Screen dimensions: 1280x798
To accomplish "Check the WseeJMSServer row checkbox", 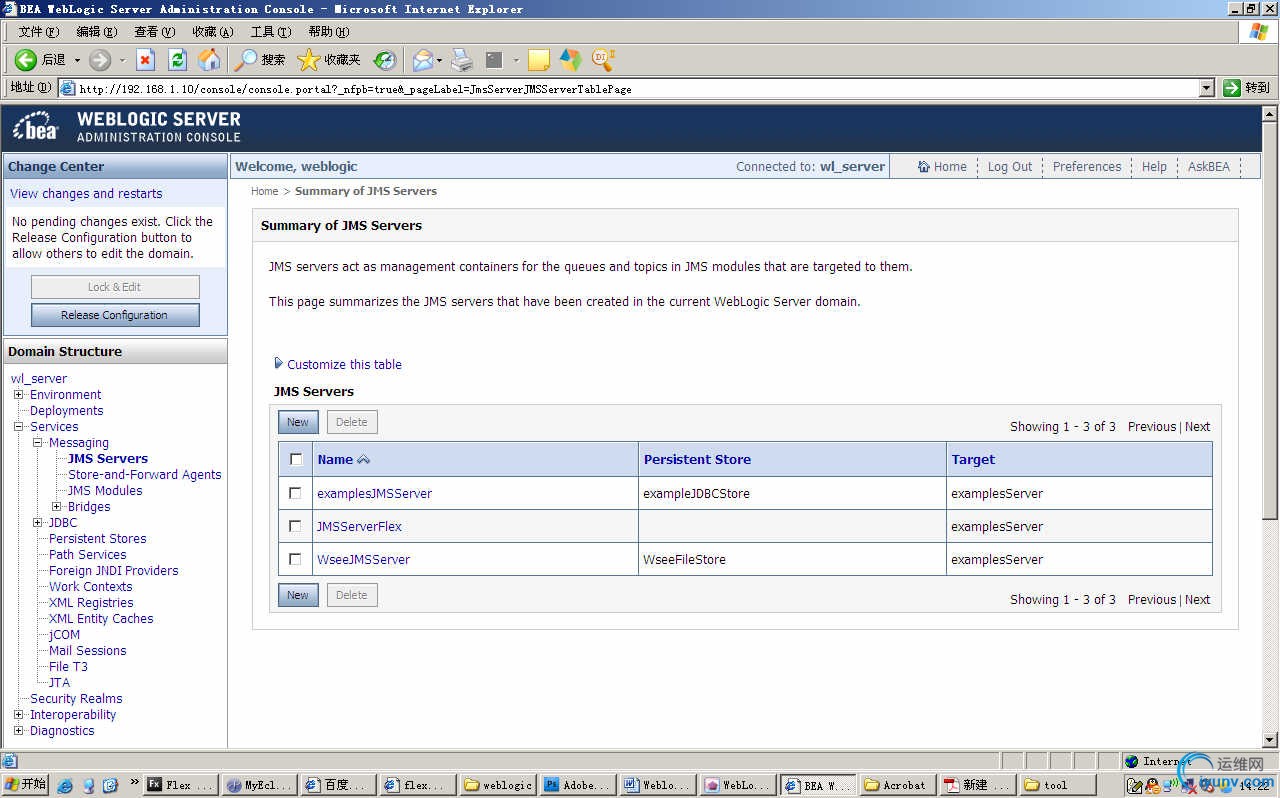I will pos(295,559).
